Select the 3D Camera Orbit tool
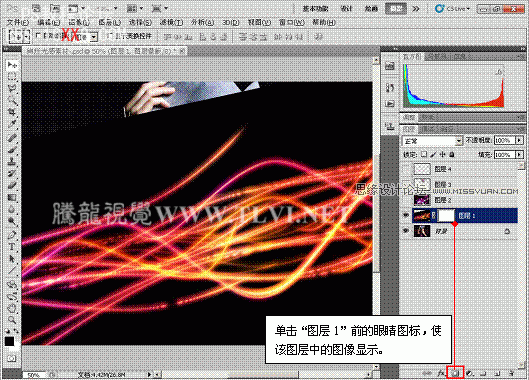Screen dimensions: 529x380 [x=12, y=296]
